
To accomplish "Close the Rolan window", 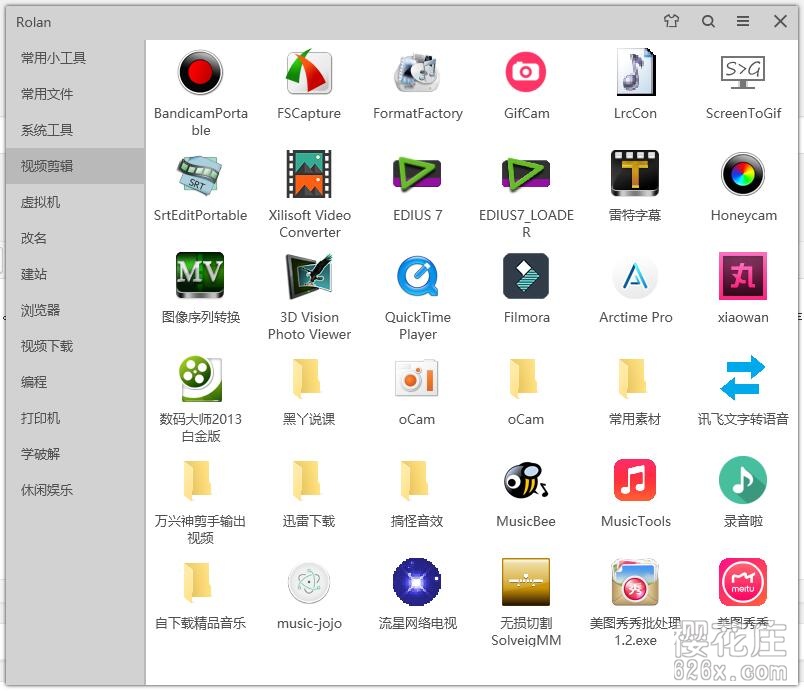I will point(780,21).
